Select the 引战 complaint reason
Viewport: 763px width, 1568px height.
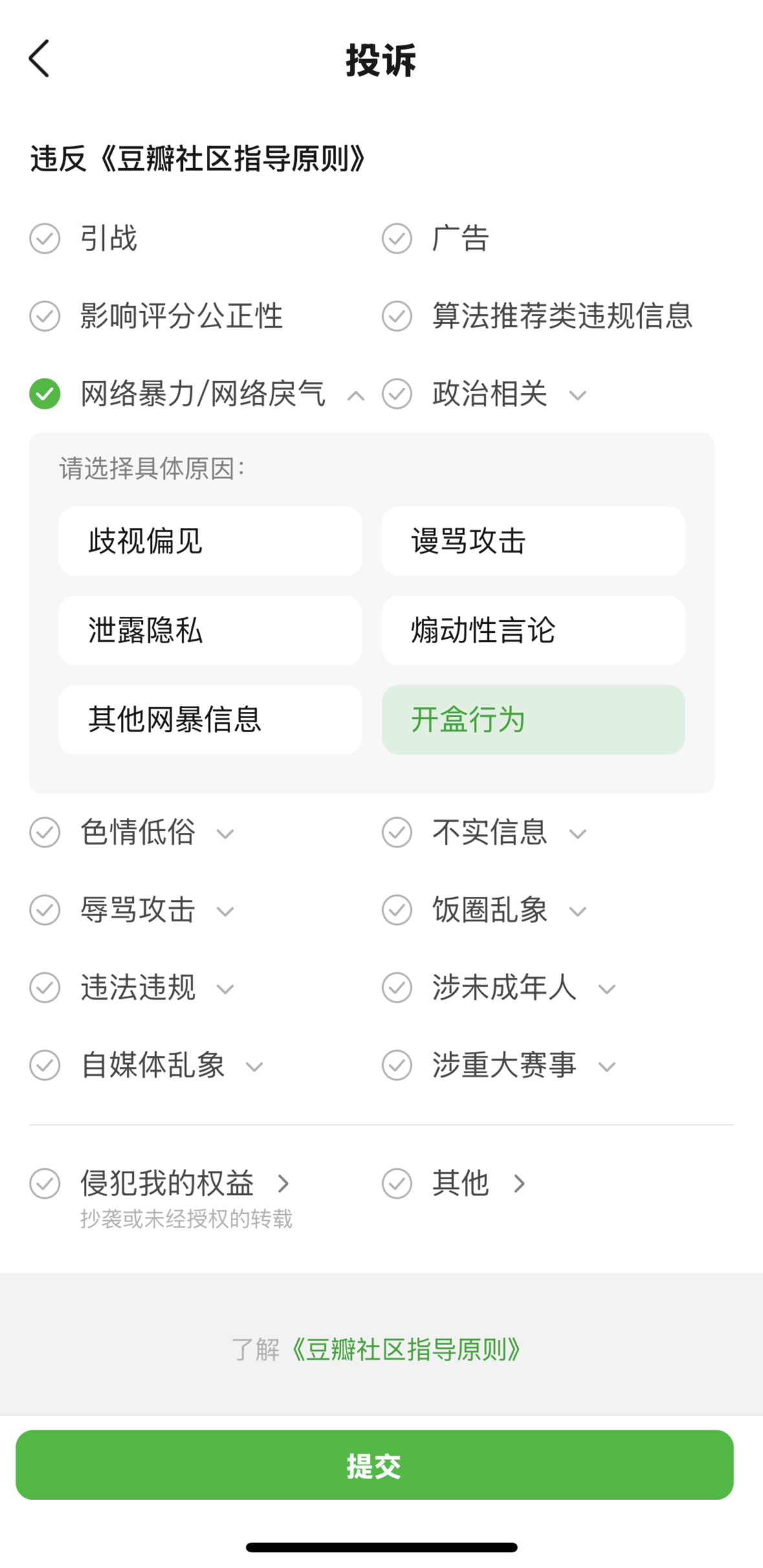(45, 239)
